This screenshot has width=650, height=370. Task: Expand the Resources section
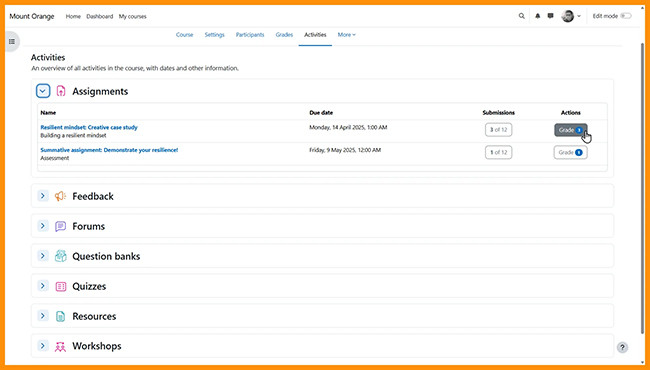[x=43, y=316]
